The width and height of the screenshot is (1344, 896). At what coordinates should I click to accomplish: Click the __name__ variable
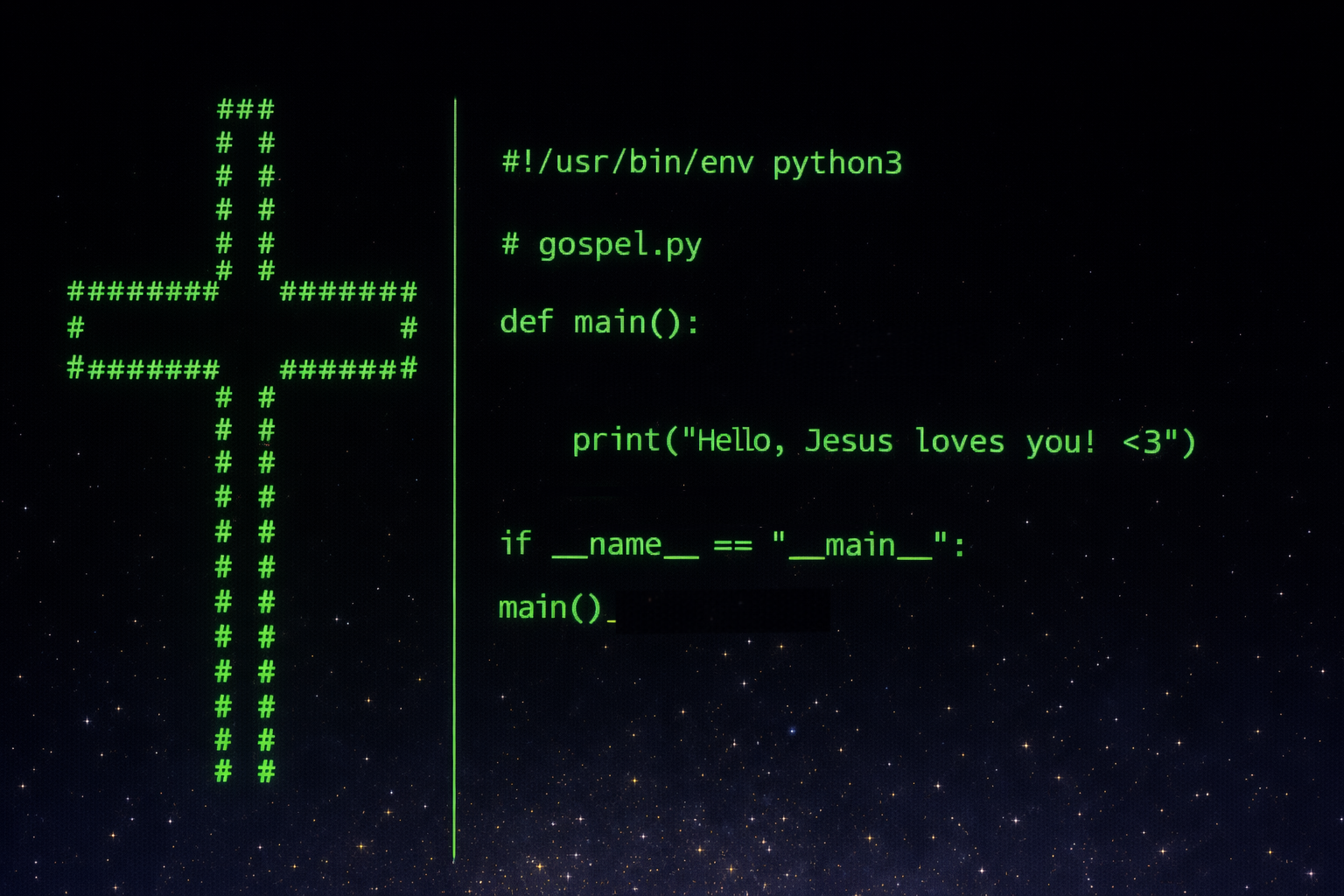(x=625, y=545)
